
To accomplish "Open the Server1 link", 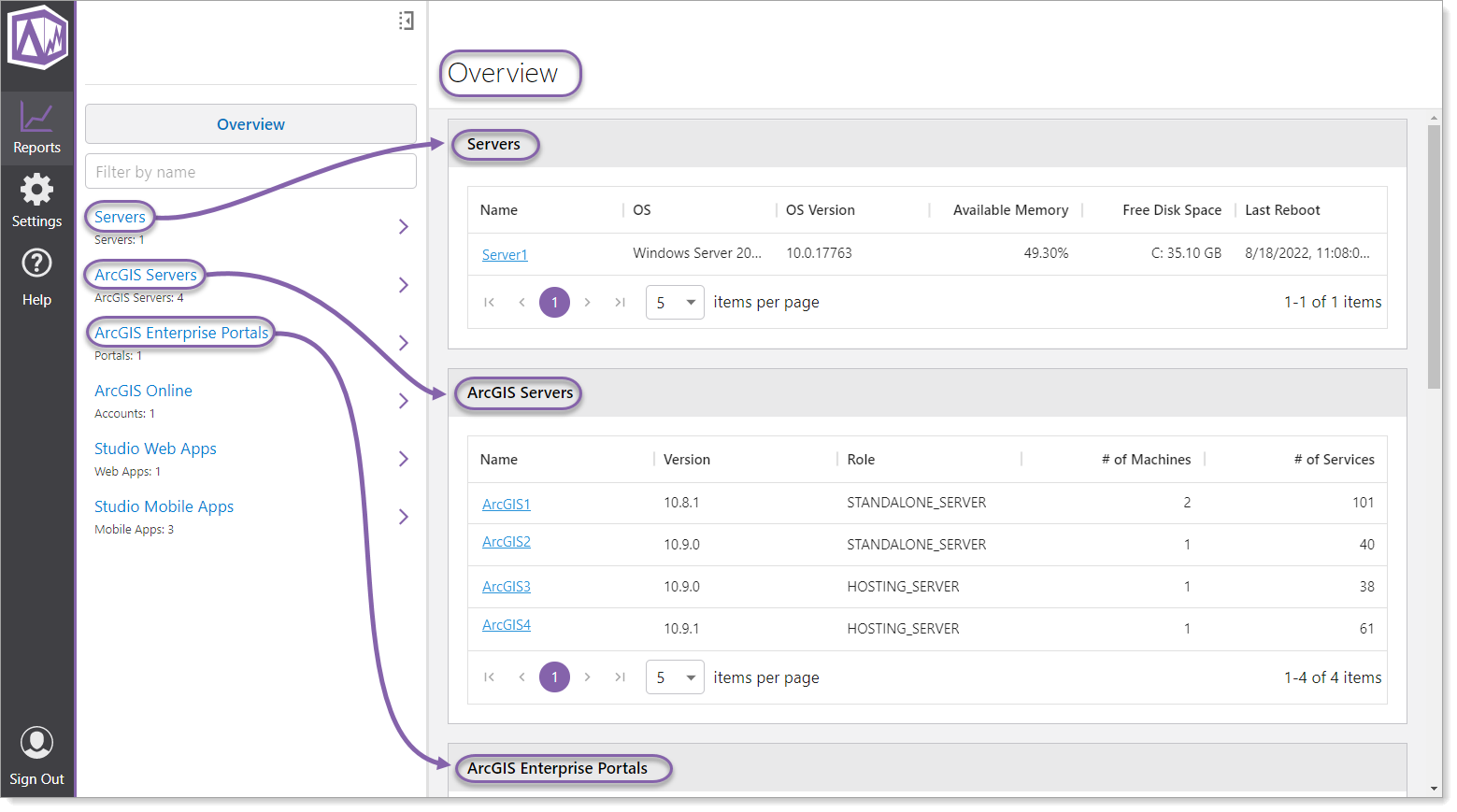I will (x=505, y=253).
